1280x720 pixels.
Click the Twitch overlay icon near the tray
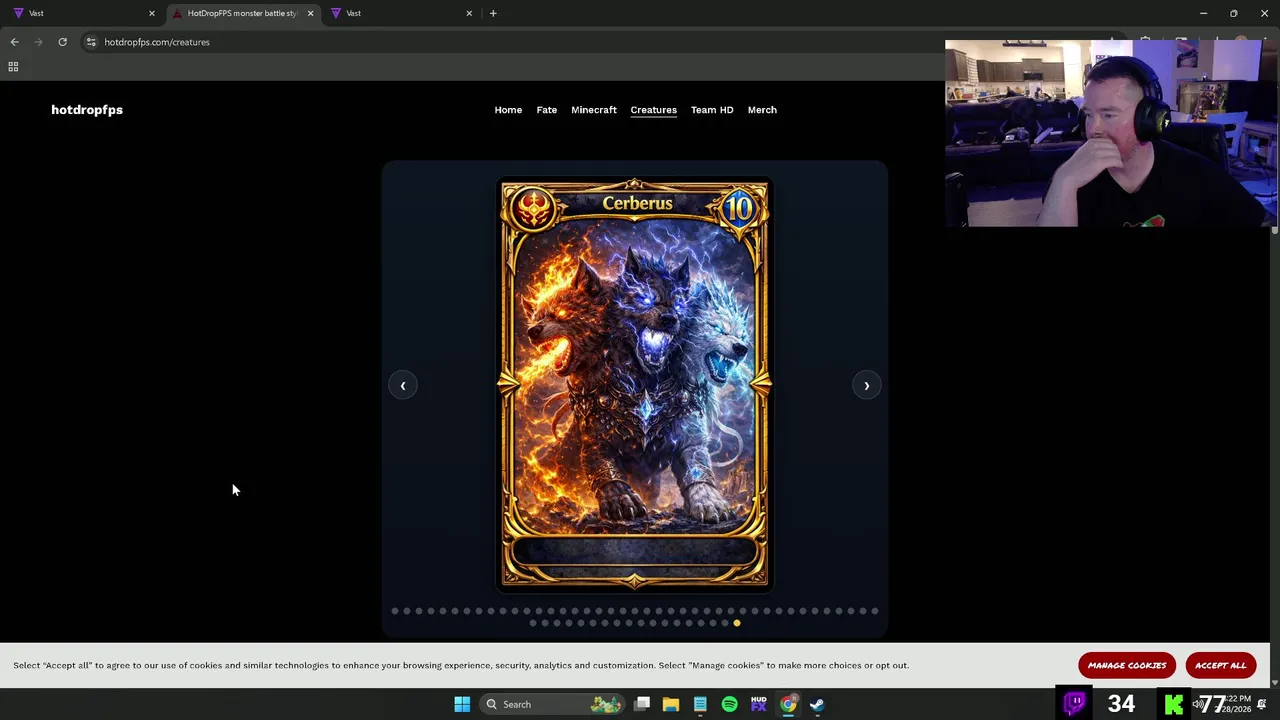click(x=1074, y=703)
